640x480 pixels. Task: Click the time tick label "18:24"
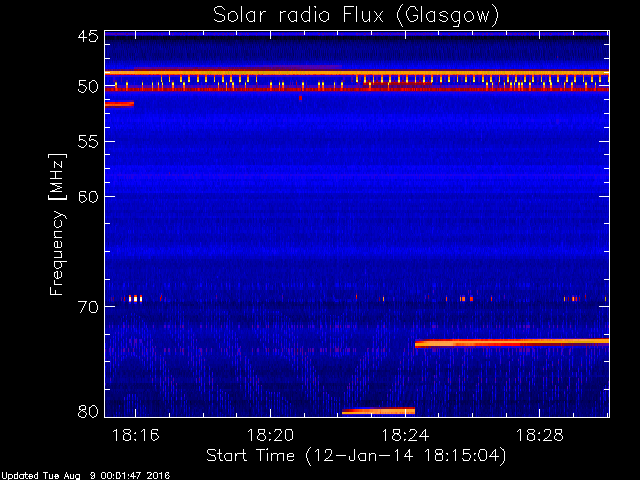pyautogui.click(x=405, y=435)
